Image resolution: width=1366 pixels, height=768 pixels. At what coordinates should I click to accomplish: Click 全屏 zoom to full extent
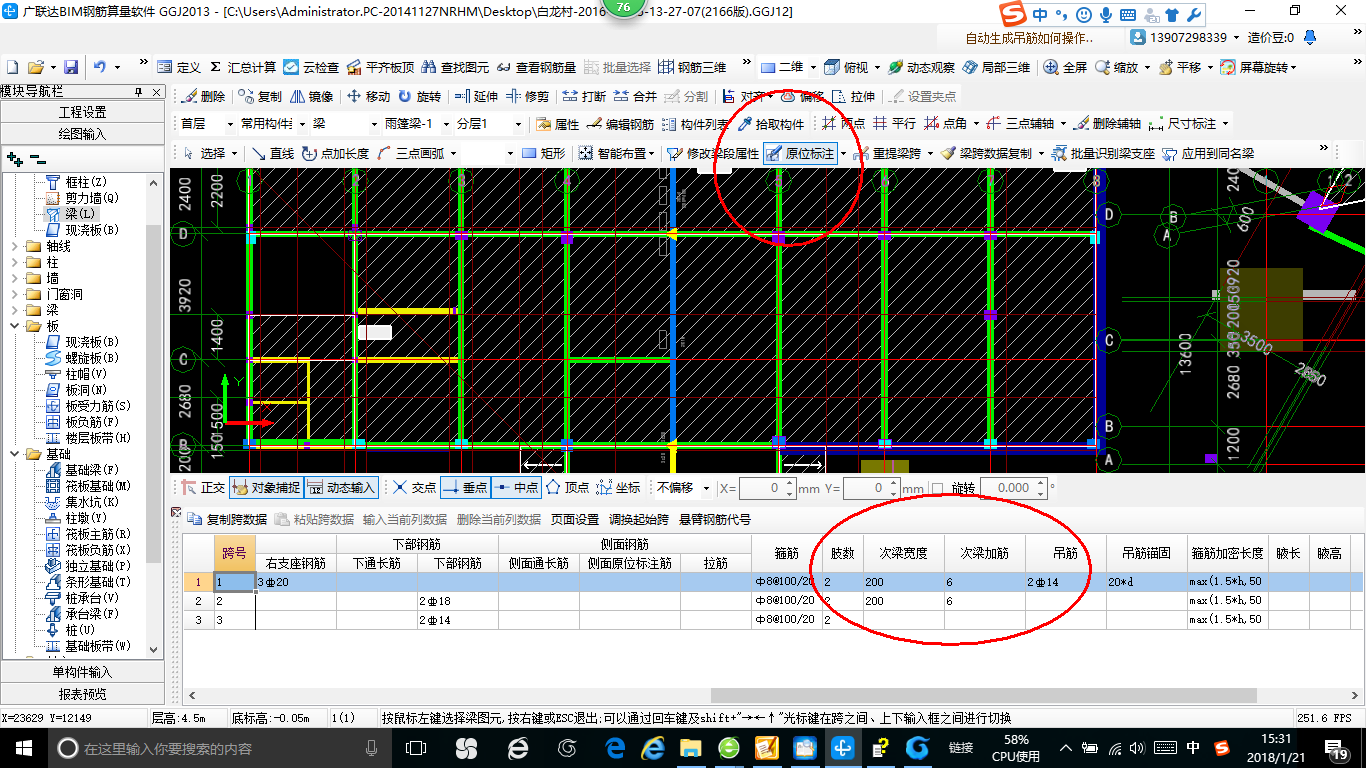pyautogui.click(x=1065, y=67)
